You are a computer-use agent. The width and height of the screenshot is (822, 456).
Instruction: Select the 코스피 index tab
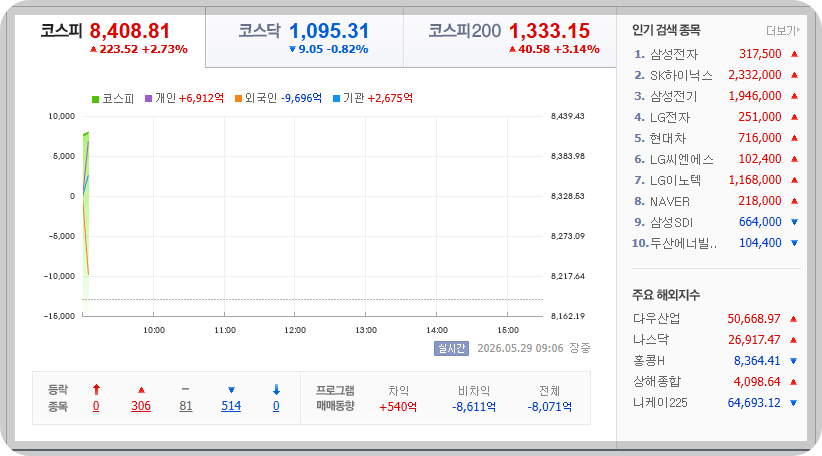(110, 38)
